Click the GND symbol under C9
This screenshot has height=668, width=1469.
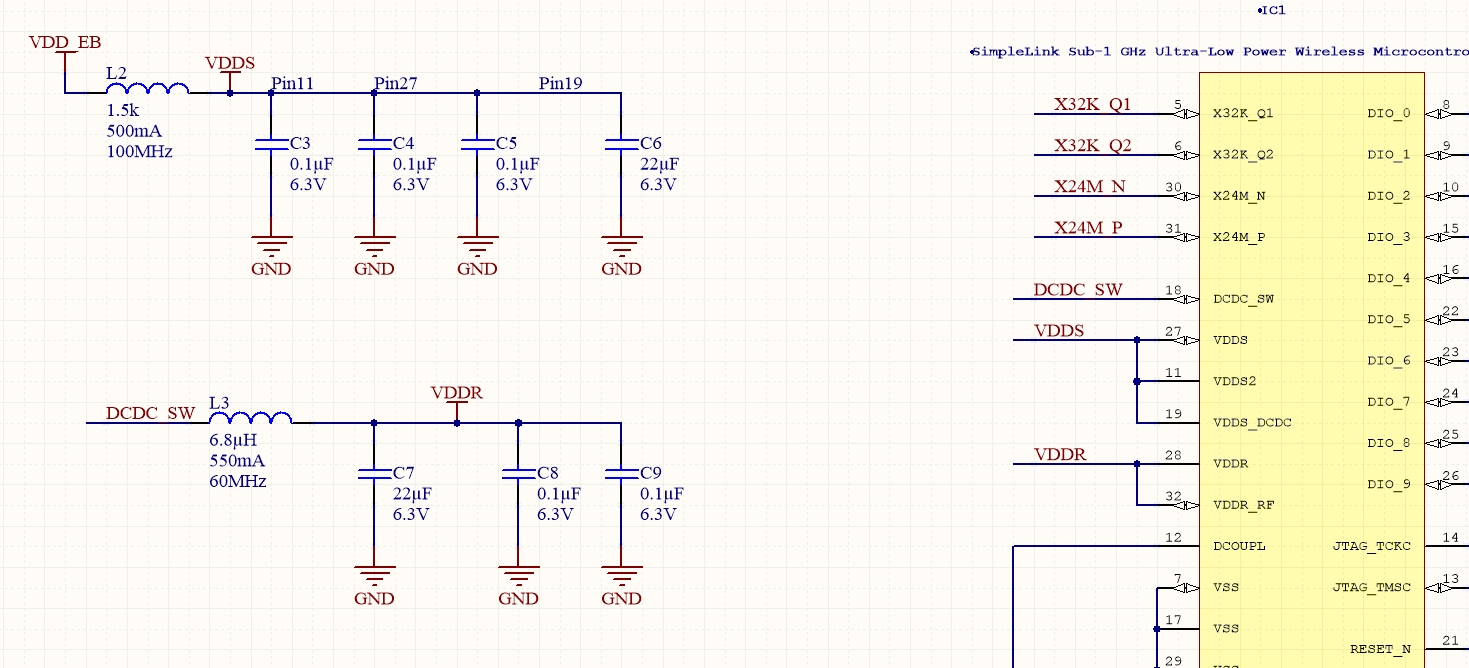point(621,575)
